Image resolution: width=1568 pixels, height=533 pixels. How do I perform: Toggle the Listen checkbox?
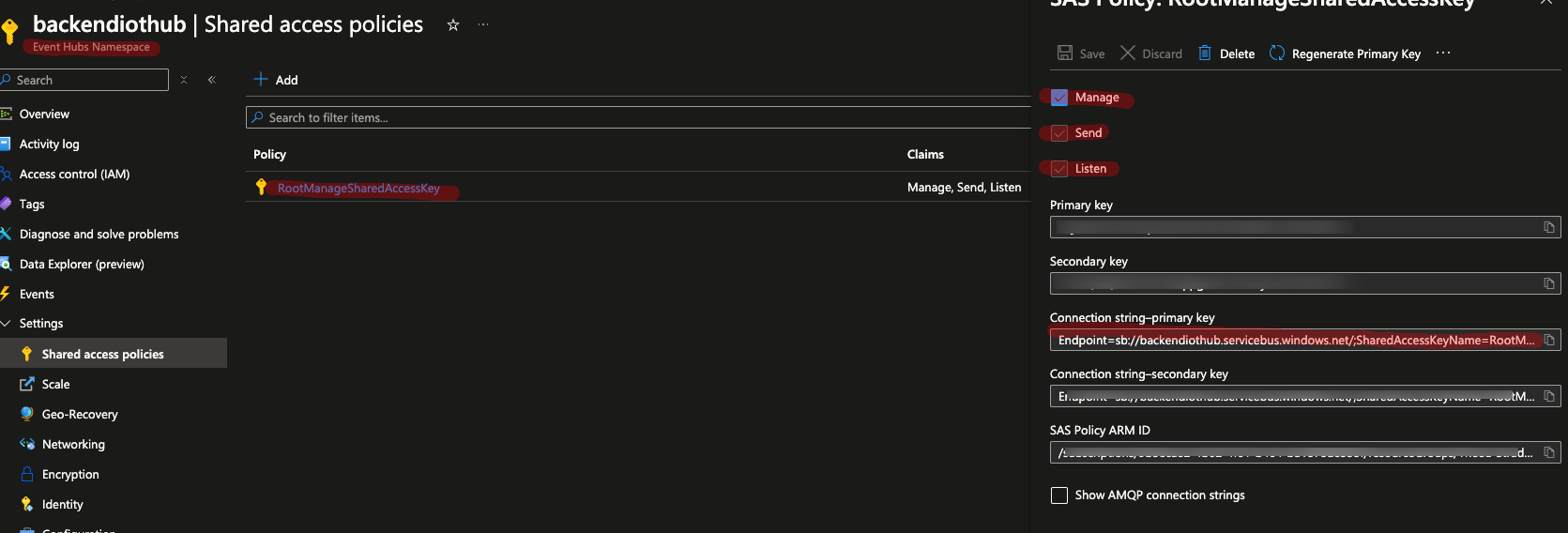click(1059, 169)
